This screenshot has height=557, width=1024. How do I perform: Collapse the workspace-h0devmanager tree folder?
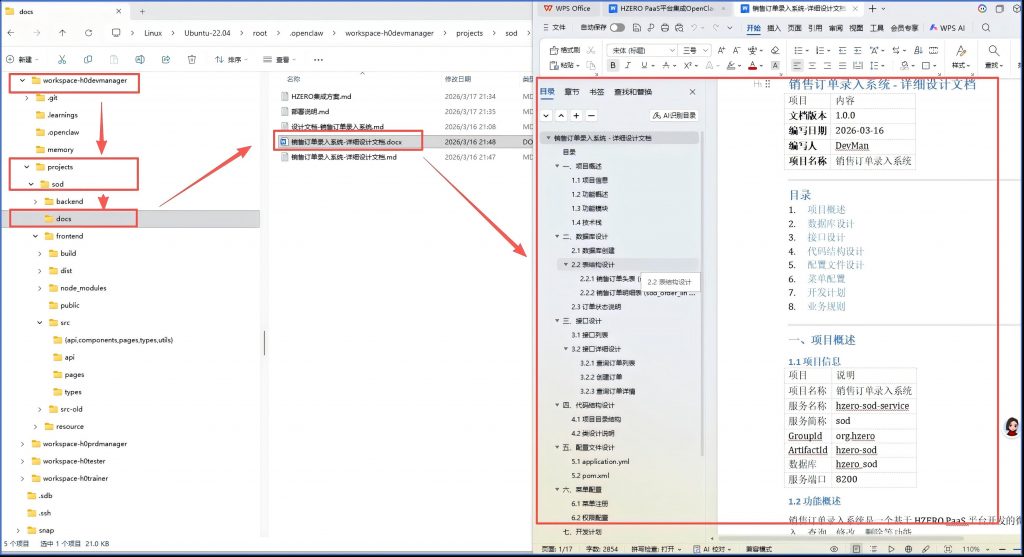coord(23,80)
